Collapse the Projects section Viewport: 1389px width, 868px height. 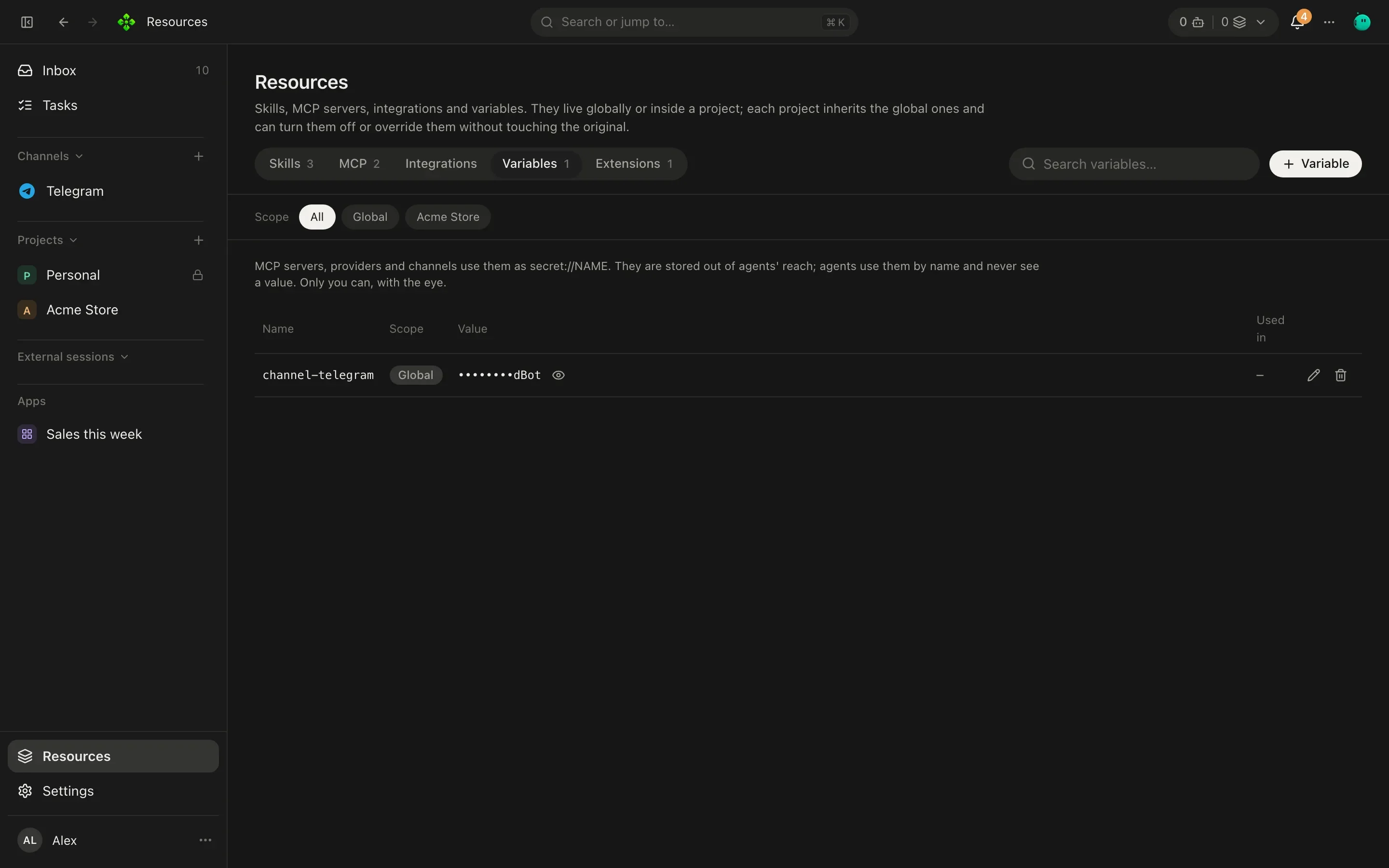coord(47,240)
